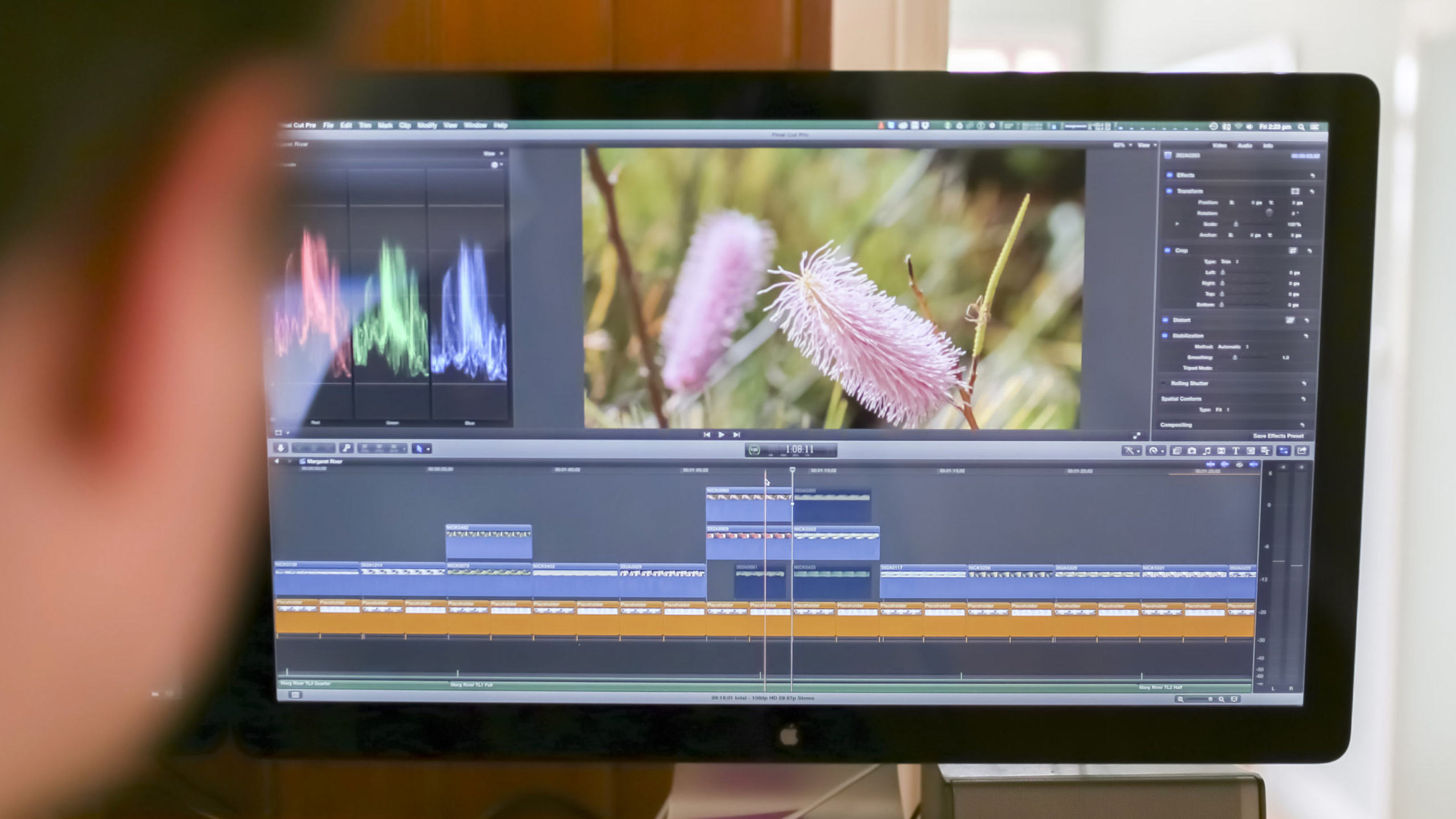Toggle audio skimming in the timeline
This screenshot has width=1456, height=819.
point(1225,464)
